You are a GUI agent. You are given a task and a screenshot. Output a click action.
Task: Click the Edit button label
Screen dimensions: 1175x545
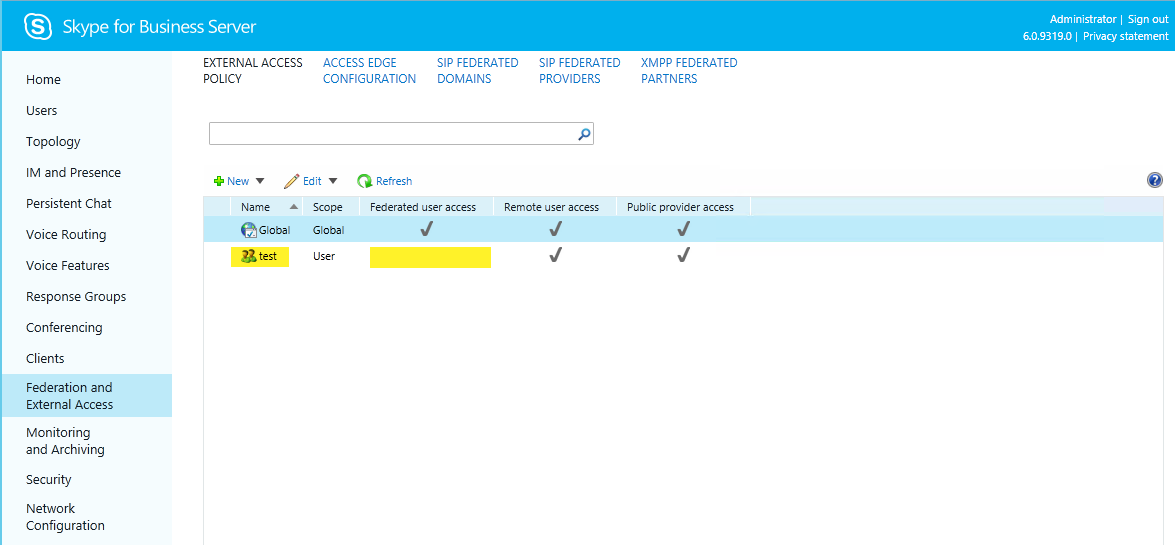click(x=312, y=181)
